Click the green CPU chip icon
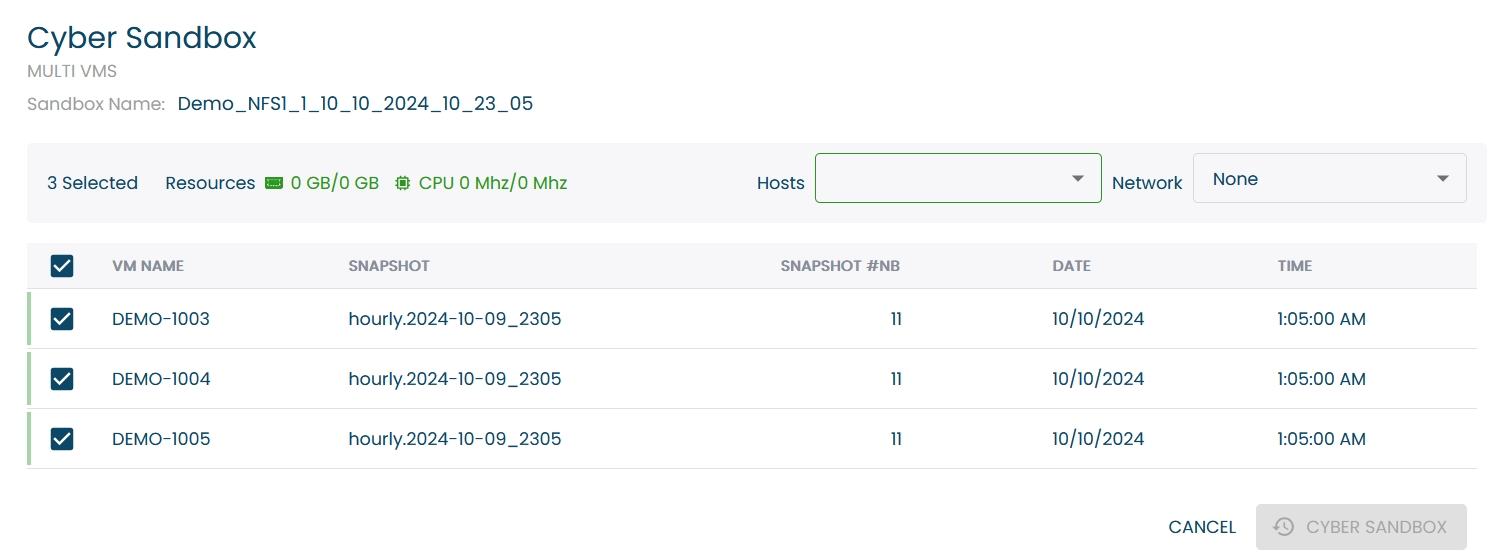This screenshot has width=1495, height=558. click(403, 183)
